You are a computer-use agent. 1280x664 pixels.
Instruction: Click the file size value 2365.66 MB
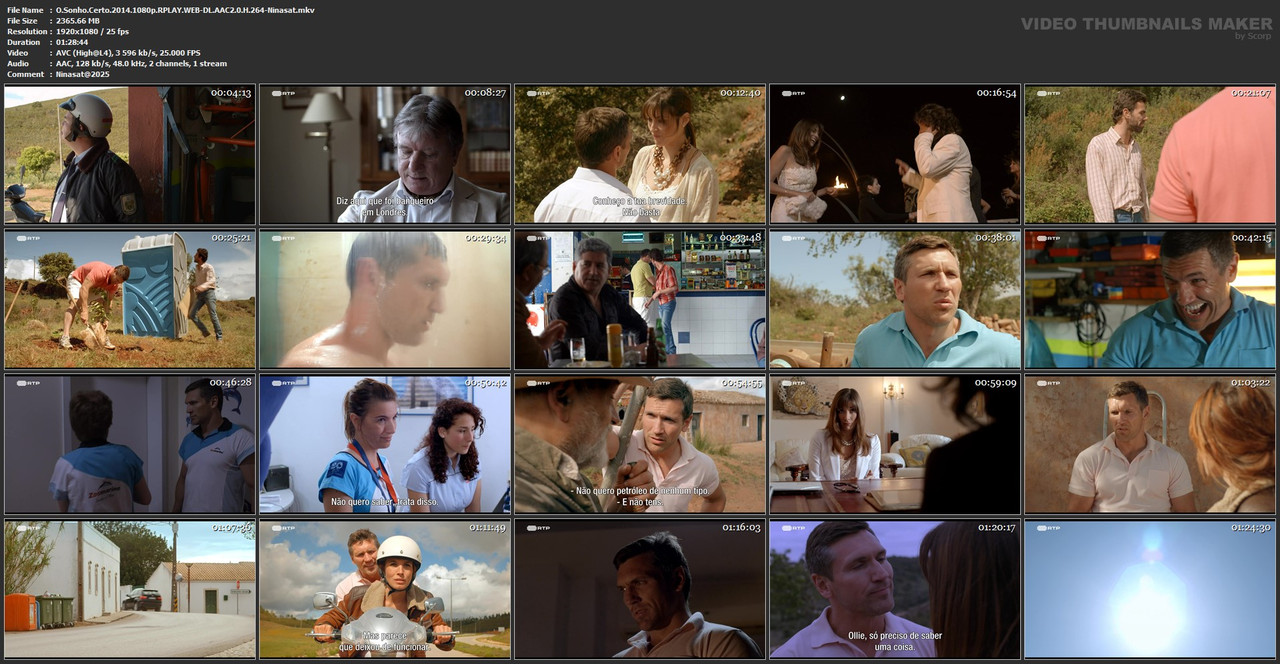[x=78, y=20]
